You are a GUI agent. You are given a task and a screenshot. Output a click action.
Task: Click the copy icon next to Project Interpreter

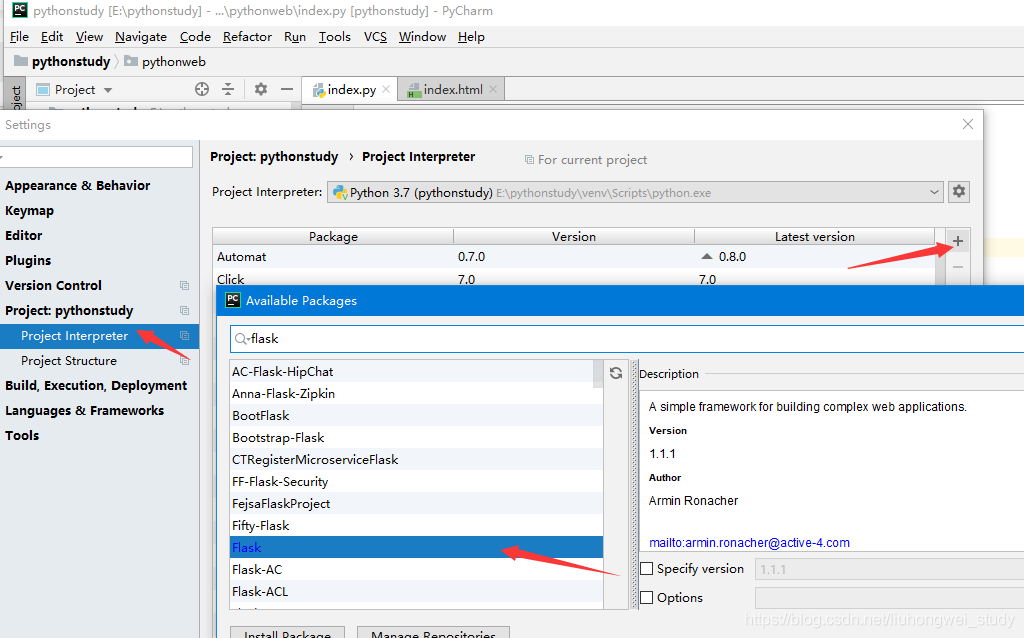pos(184,336)
